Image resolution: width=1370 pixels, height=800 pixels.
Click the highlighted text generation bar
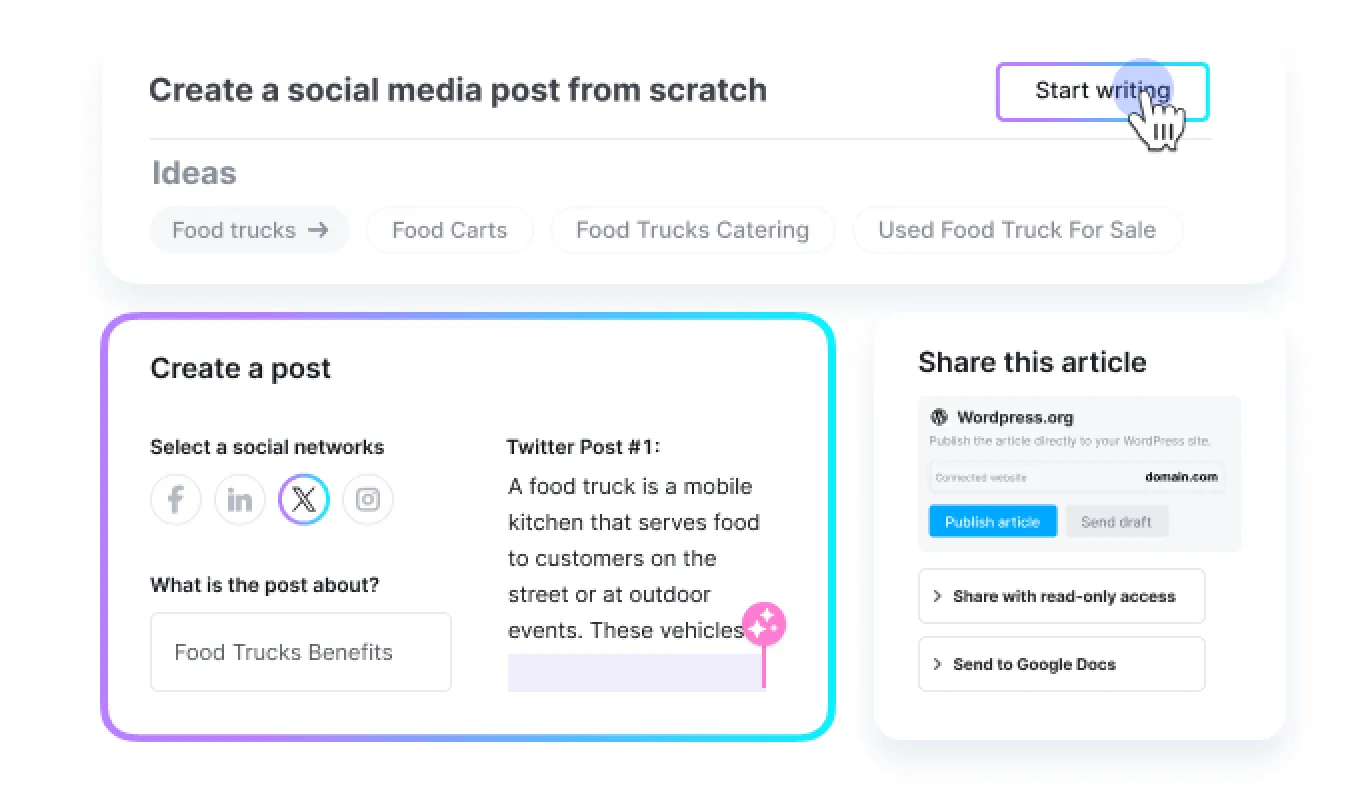634,672
